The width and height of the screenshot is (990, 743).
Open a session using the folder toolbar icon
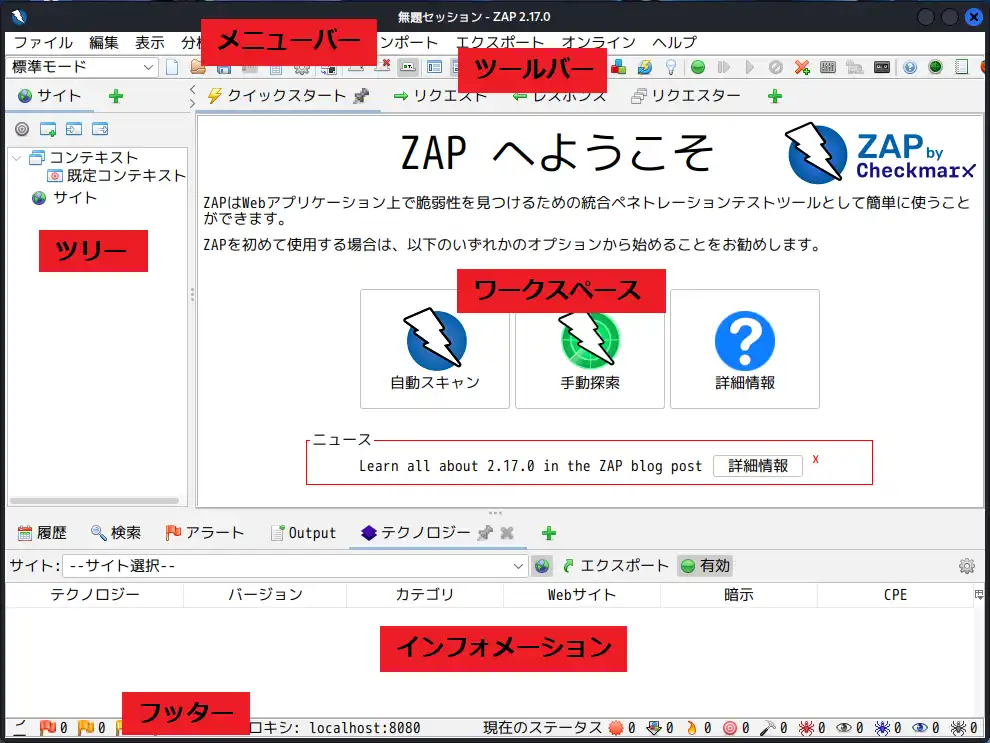coord(197,70)
